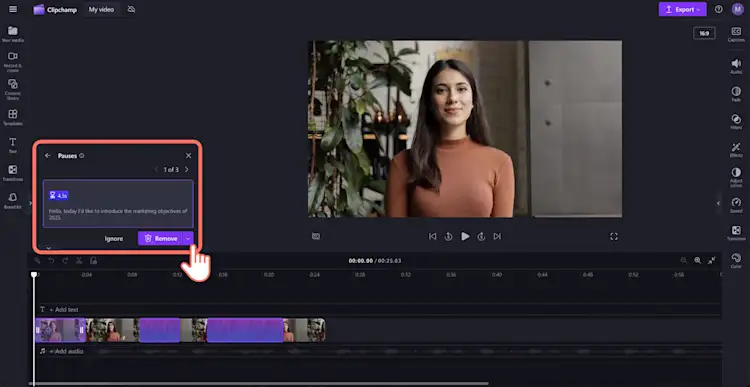The width and height of the screenshot is (750, 387).
Task: Click the Ignore button
Action: [114, 238]
